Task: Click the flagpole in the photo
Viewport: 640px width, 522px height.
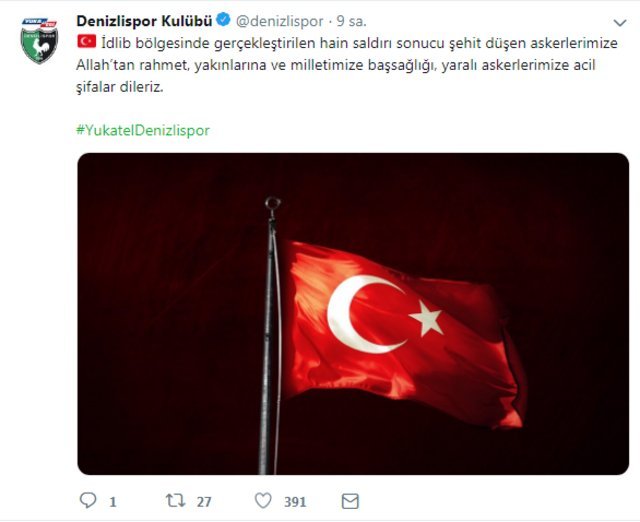Action: pyautogui.click(x=270, y=335)
